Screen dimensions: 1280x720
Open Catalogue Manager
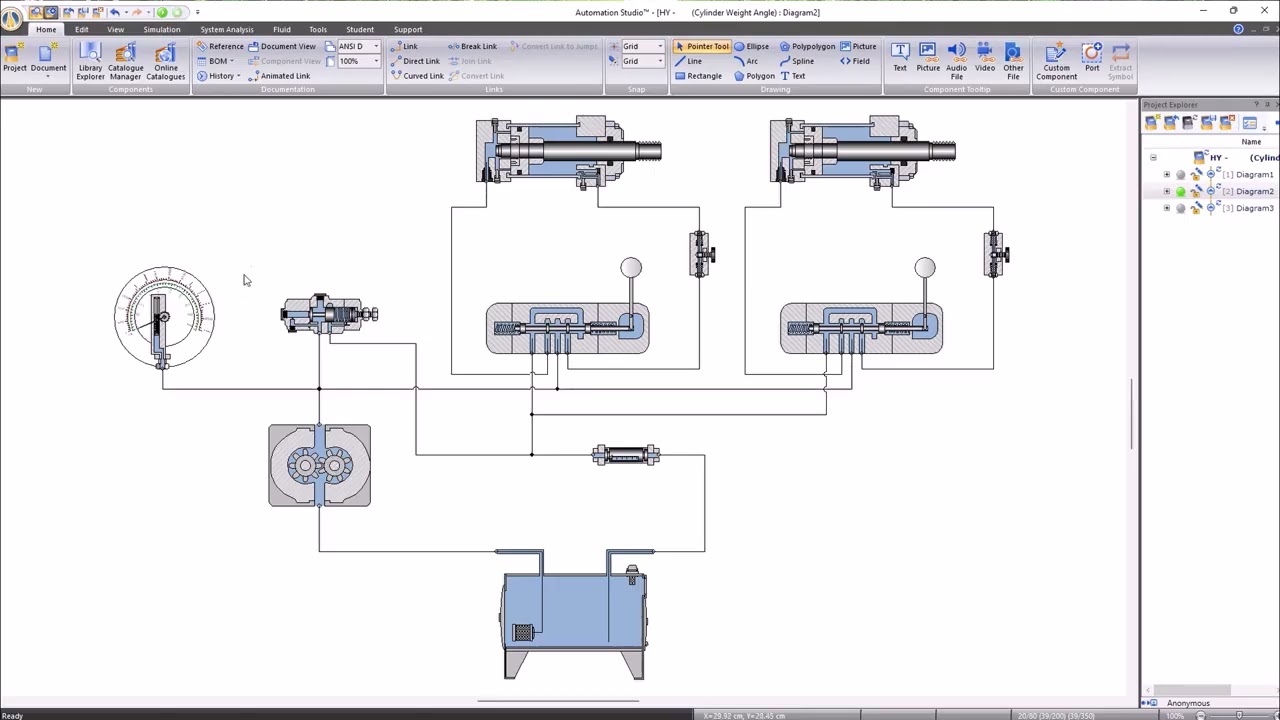pos(125,61)
